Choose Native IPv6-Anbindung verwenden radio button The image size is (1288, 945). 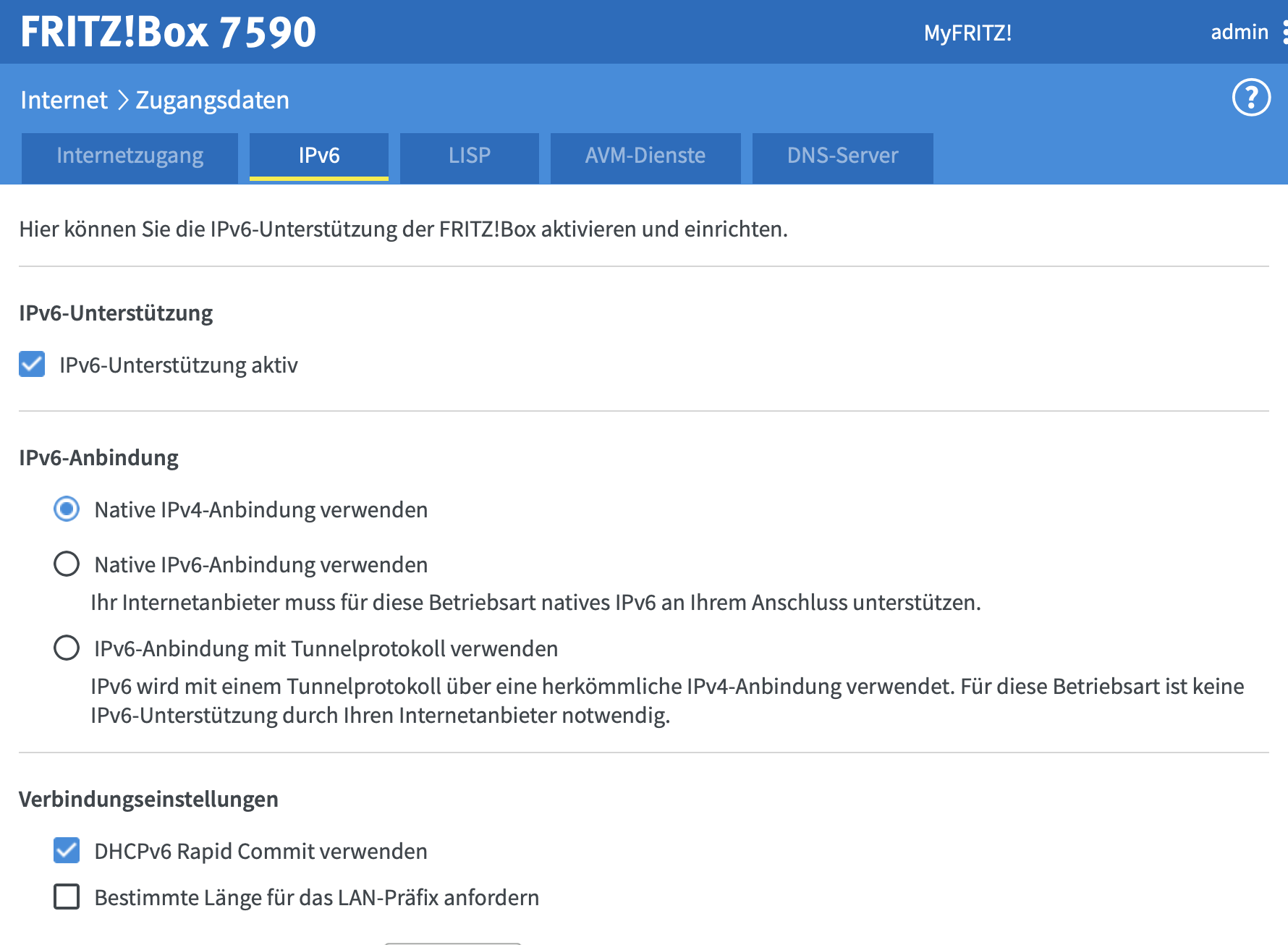pos(67,564)
